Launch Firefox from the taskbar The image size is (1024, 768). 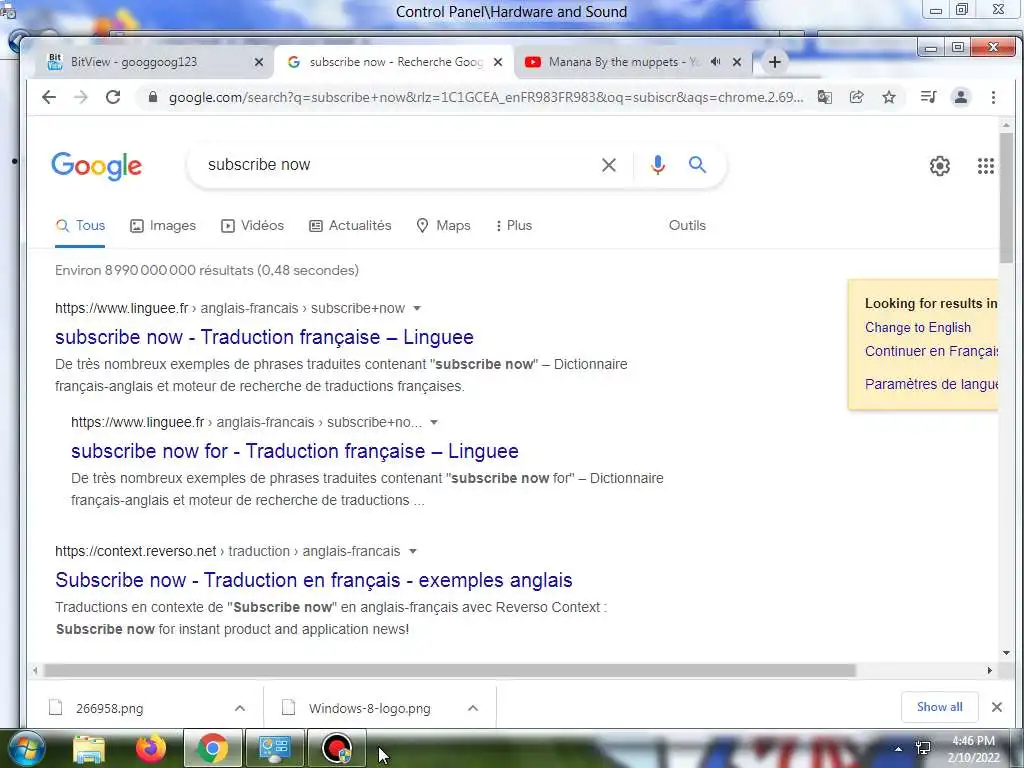(x=151, y=749)
